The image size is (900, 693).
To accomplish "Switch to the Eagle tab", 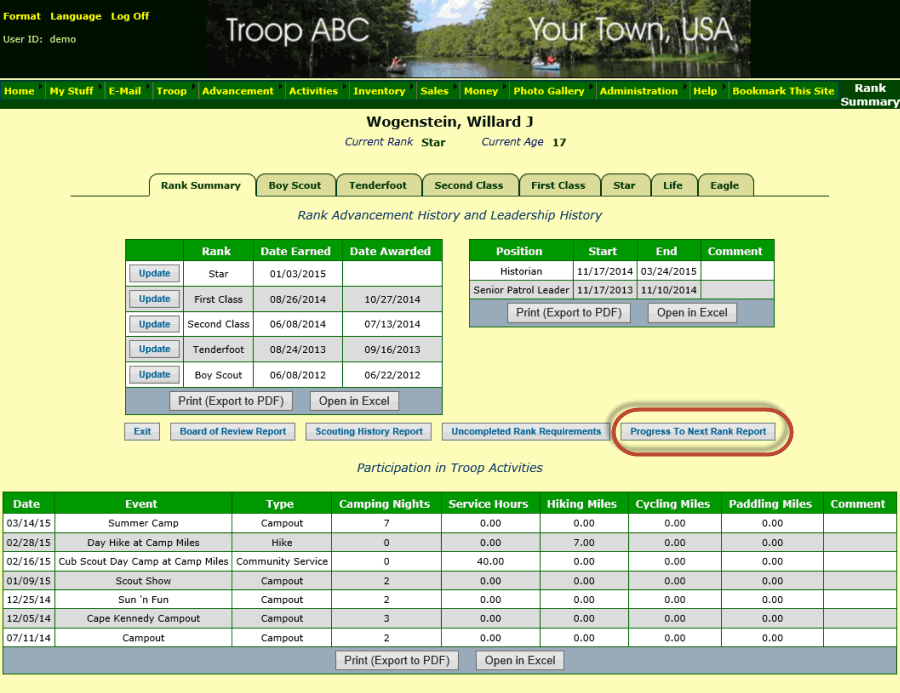I will pos(724,185).
